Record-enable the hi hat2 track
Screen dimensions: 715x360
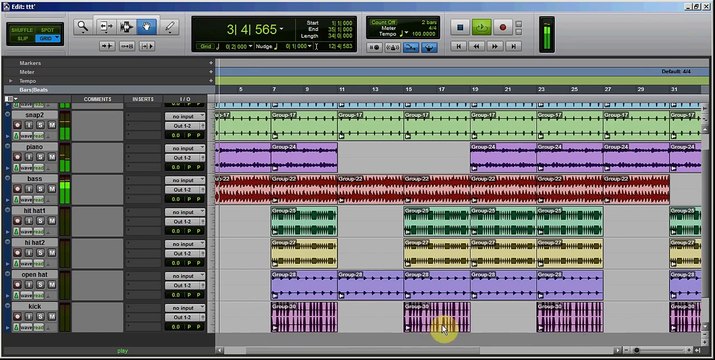17,253
